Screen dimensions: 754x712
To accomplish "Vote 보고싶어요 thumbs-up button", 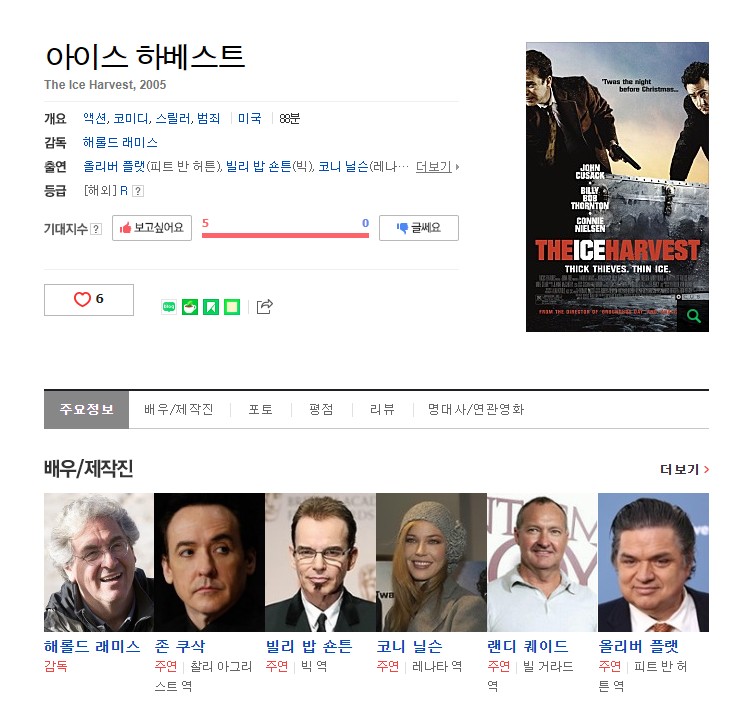I will (x=152, y=228).
